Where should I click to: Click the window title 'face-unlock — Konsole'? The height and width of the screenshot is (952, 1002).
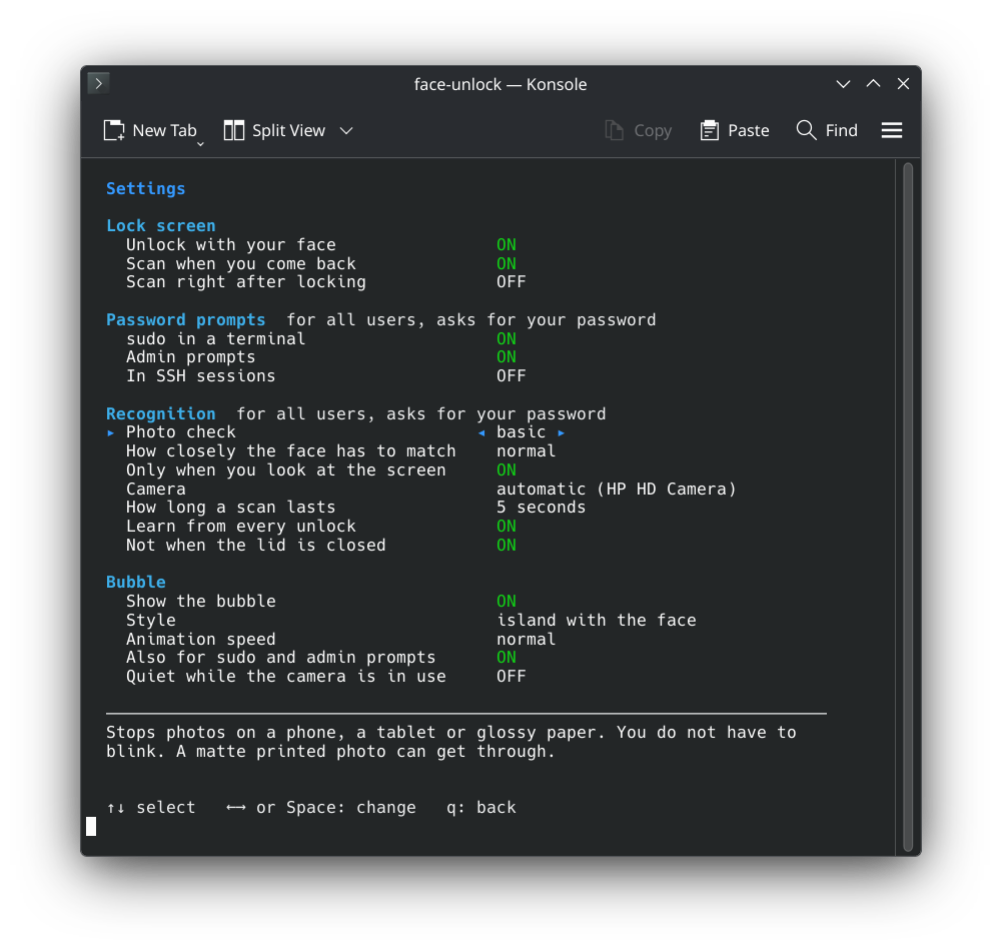[500, 84]
